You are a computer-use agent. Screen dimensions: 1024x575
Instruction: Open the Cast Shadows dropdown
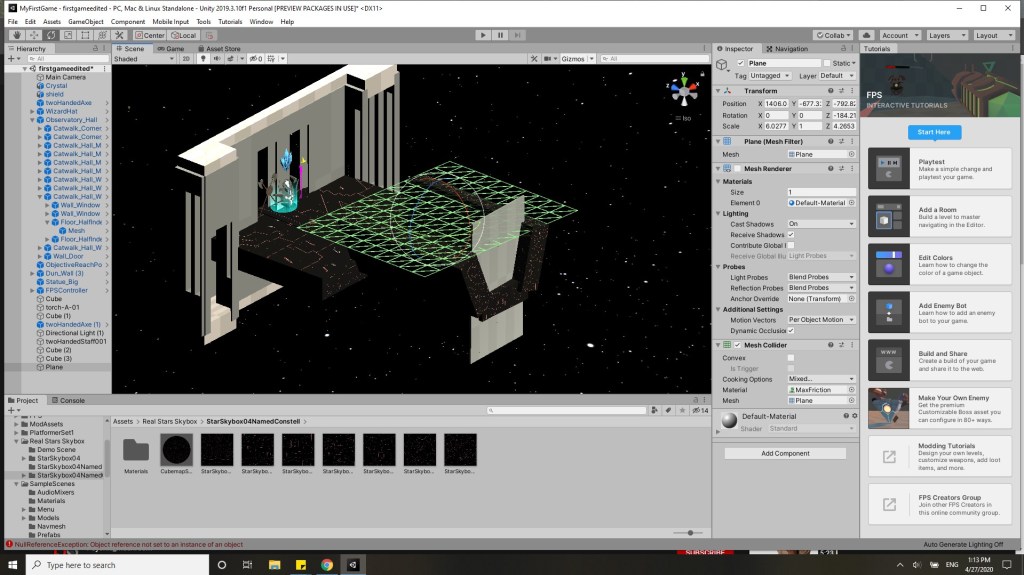point(821,224)
